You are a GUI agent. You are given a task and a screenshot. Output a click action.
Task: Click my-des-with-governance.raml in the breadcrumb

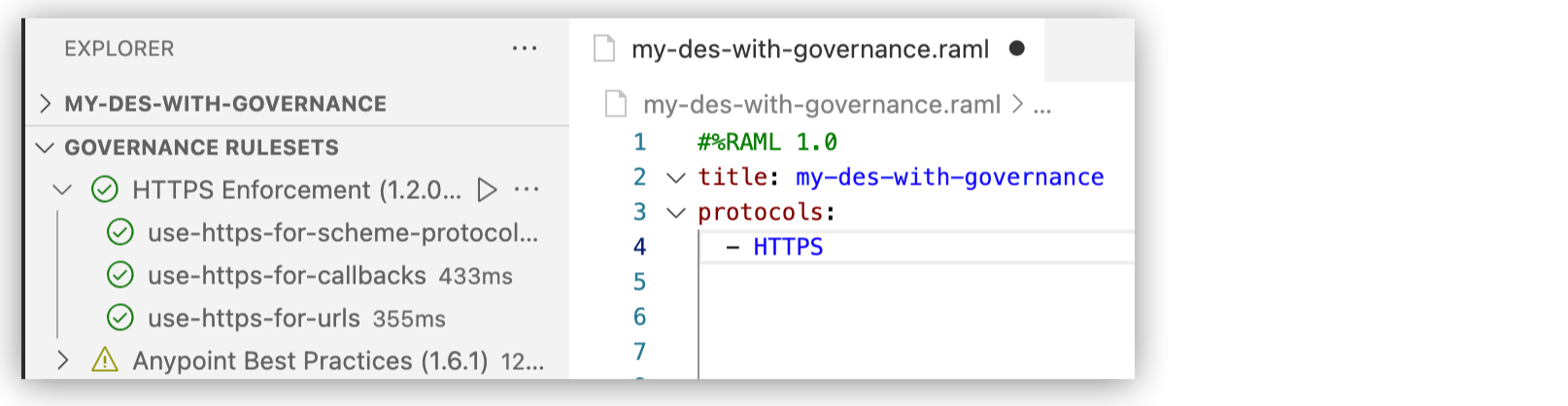(x=821, y=105)
